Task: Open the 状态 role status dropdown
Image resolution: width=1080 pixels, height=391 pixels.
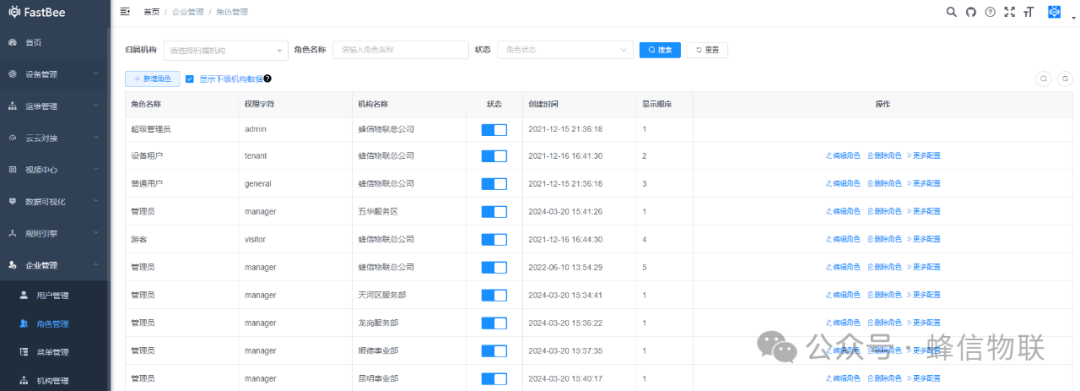Action: point(565,50)
